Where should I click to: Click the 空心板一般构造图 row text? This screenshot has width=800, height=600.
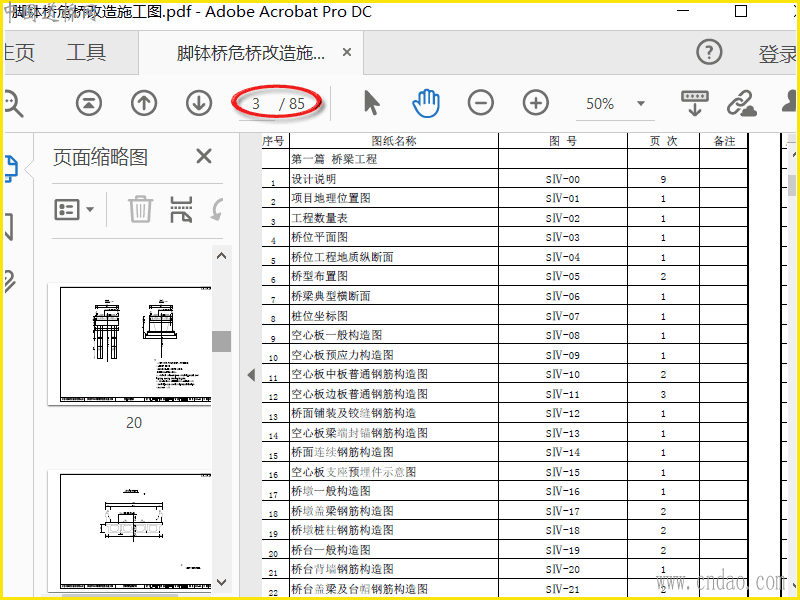(x=336, y=335)
